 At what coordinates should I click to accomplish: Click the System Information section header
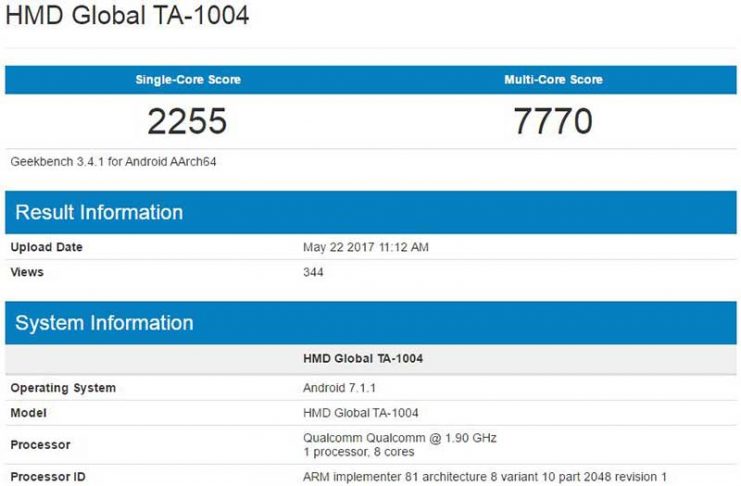pos(104,323)
